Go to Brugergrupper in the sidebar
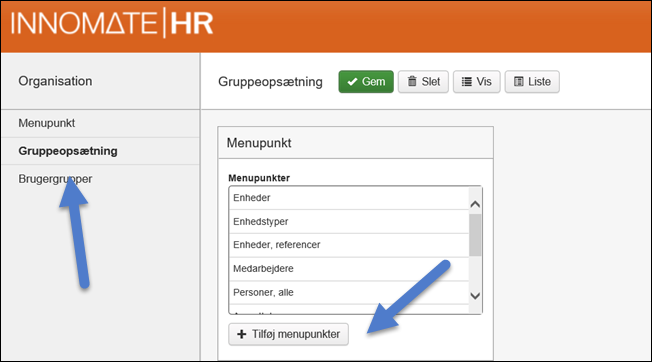Screen dimensions: 652x362 pyautogui.click(x=100, y=179)
